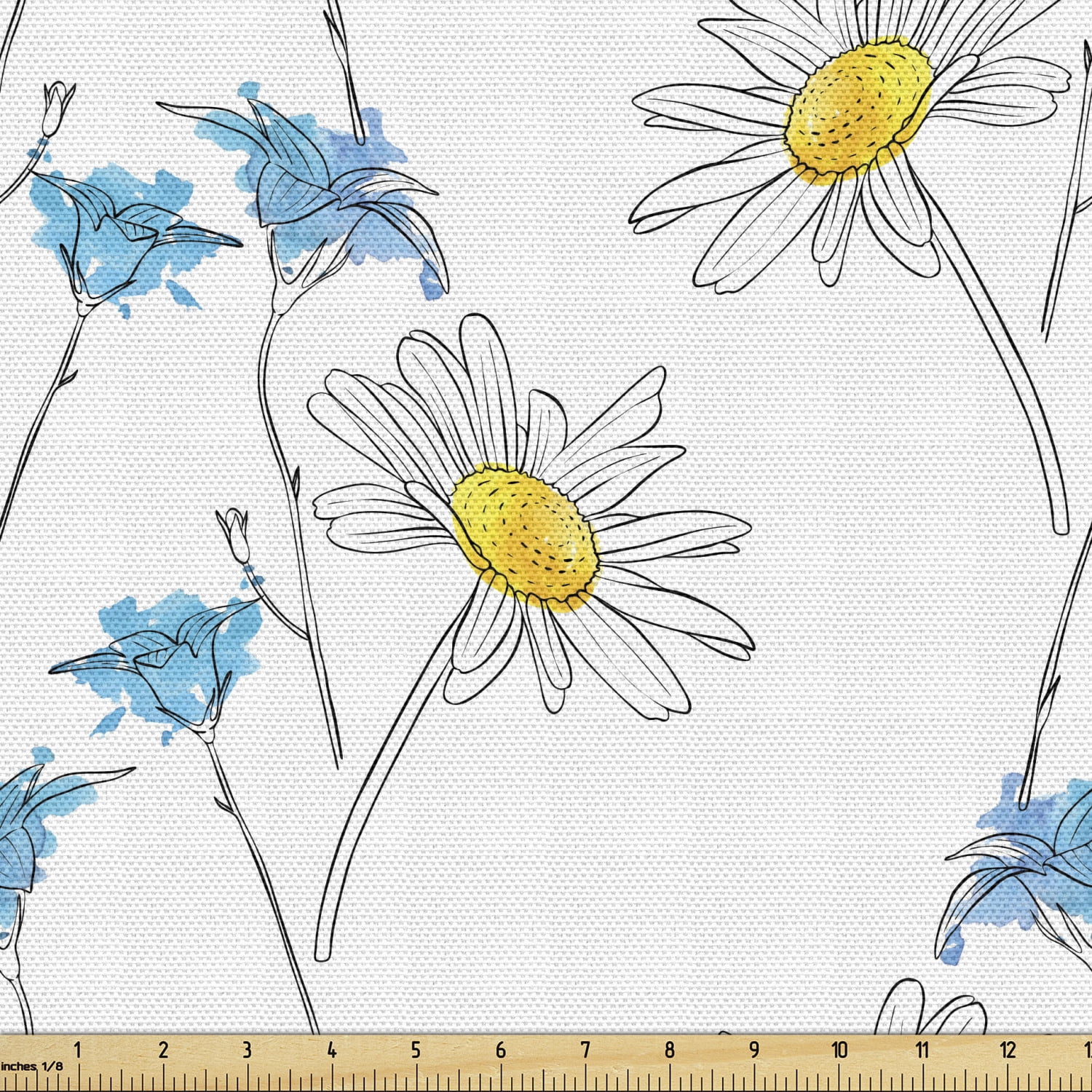Screen dimensions: 1092x1092
Task: Click the number 12 on the ruler
Action: click(1008, 1050)
